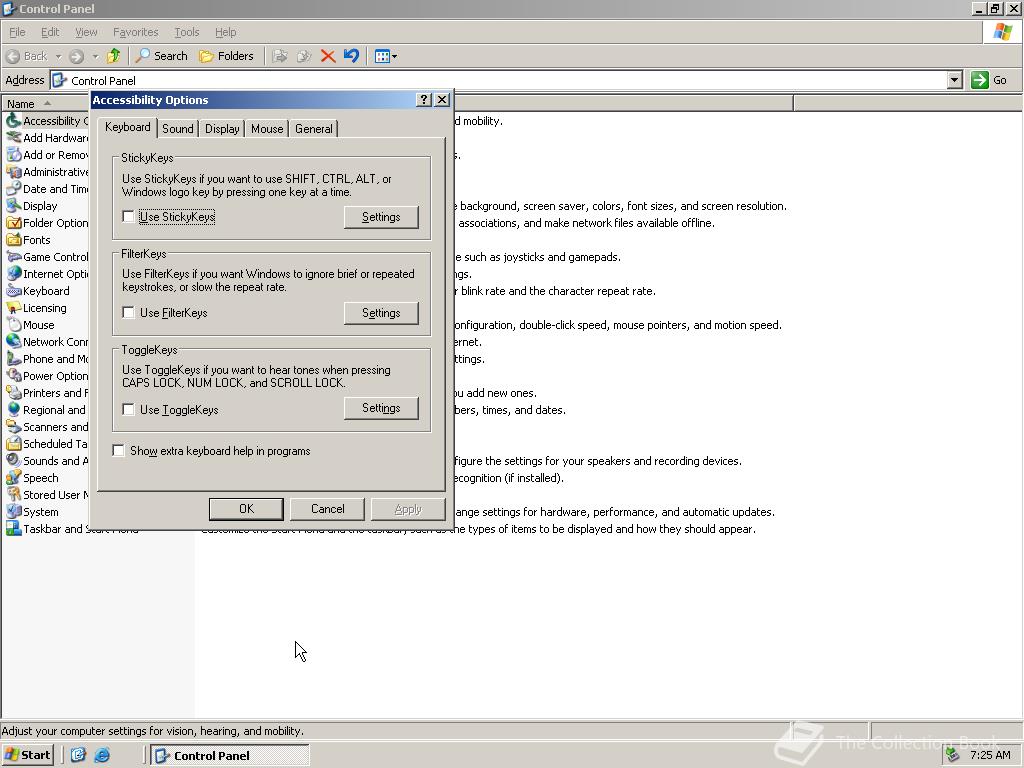Enable the Use ToggleKeys checkbox
This screenshot has height=768, width=1024.
coord(129,409)
